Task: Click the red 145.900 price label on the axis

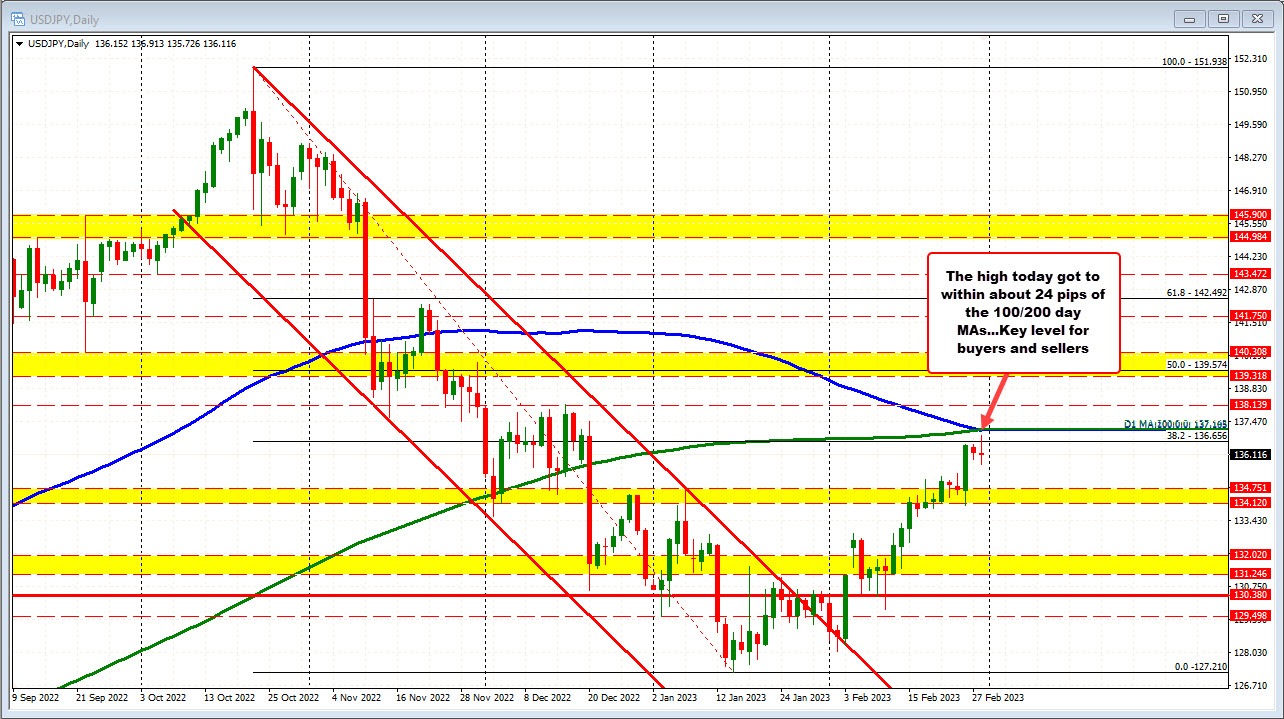Action: pyautogui.click(x=1248, y=214)
